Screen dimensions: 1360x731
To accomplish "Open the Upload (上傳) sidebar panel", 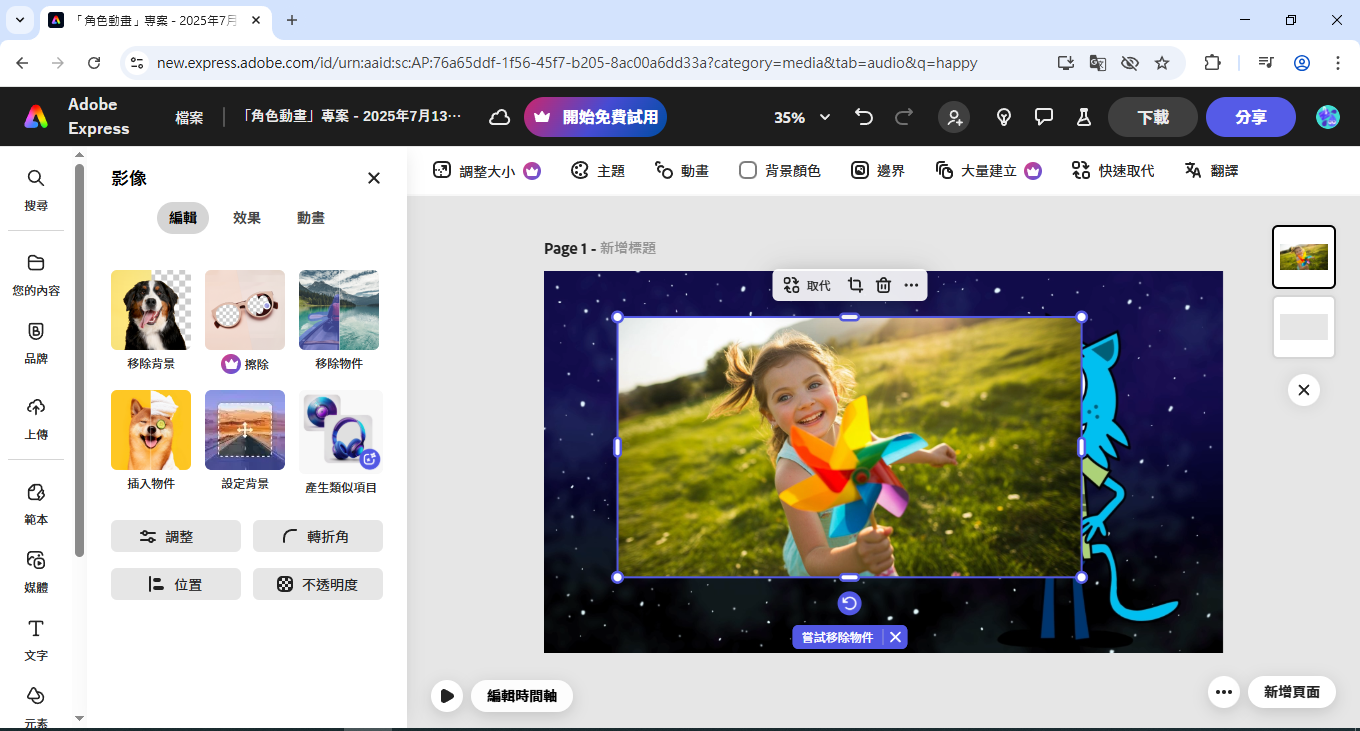I will coord(36,418).
